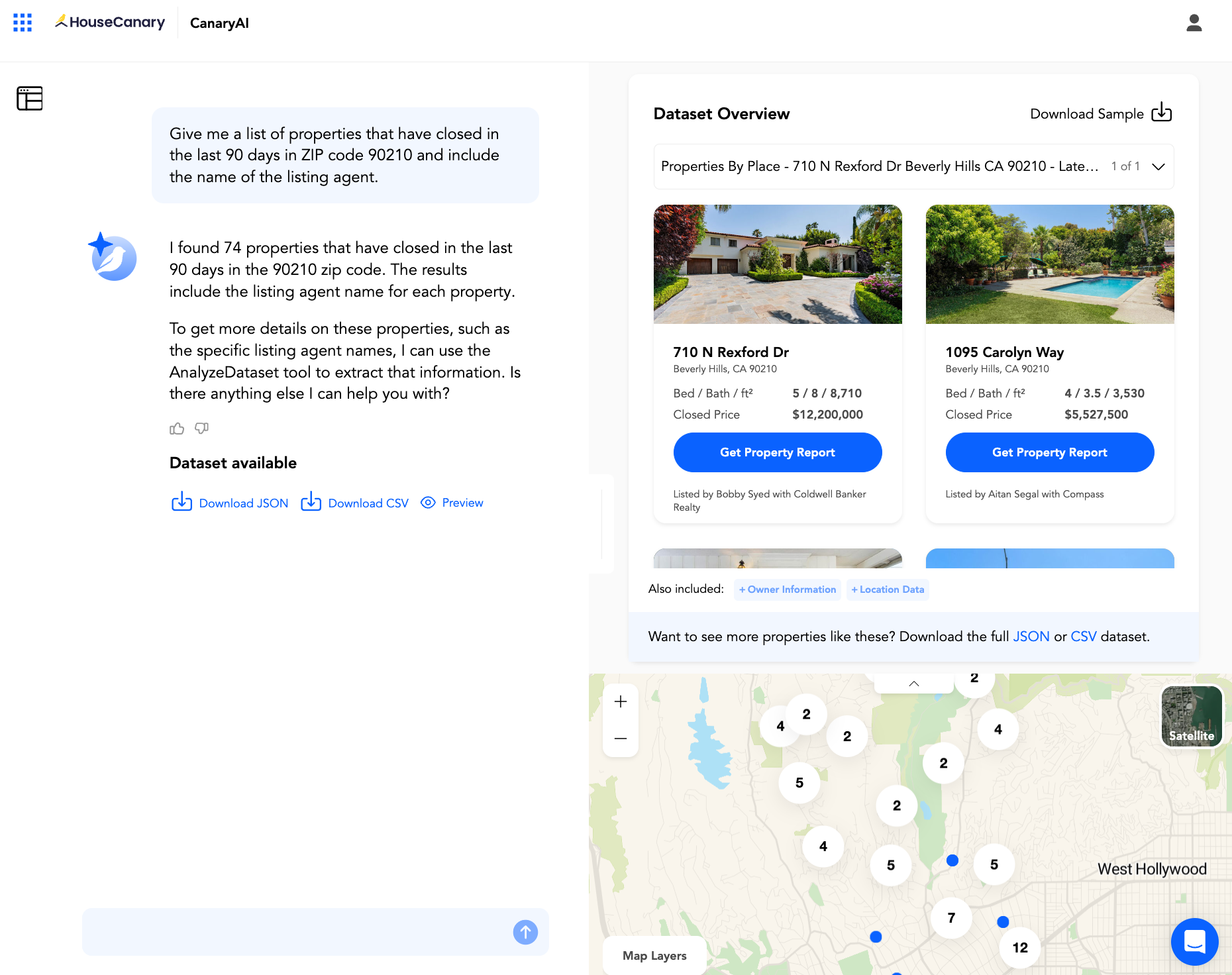
Task: Get Property Report for 710 N Rexford Dr
Action: tap(777, 452)
